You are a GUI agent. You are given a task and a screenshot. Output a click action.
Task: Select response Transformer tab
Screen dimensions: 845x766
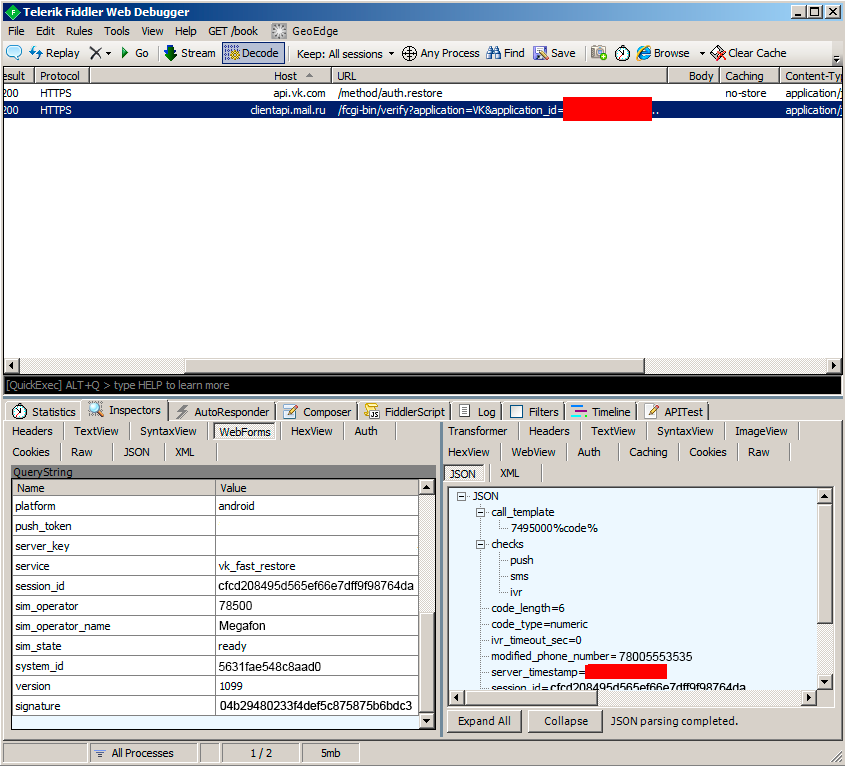pos(477,431)
